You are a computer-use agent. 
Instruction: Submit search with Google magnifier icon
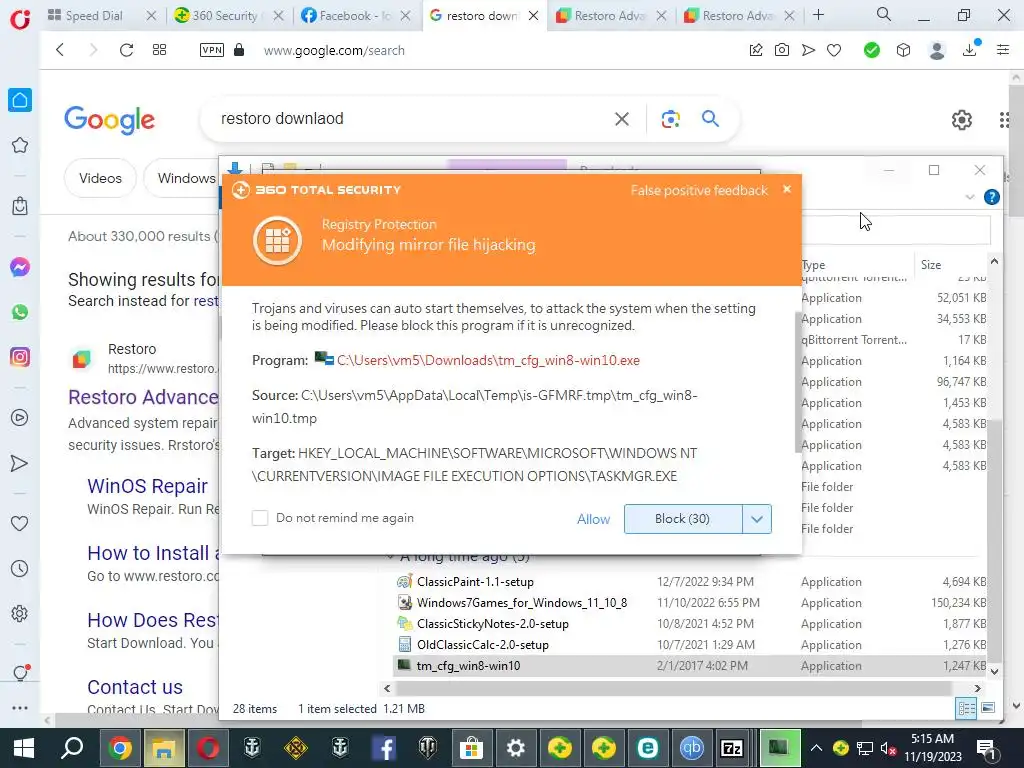[711, 119]
